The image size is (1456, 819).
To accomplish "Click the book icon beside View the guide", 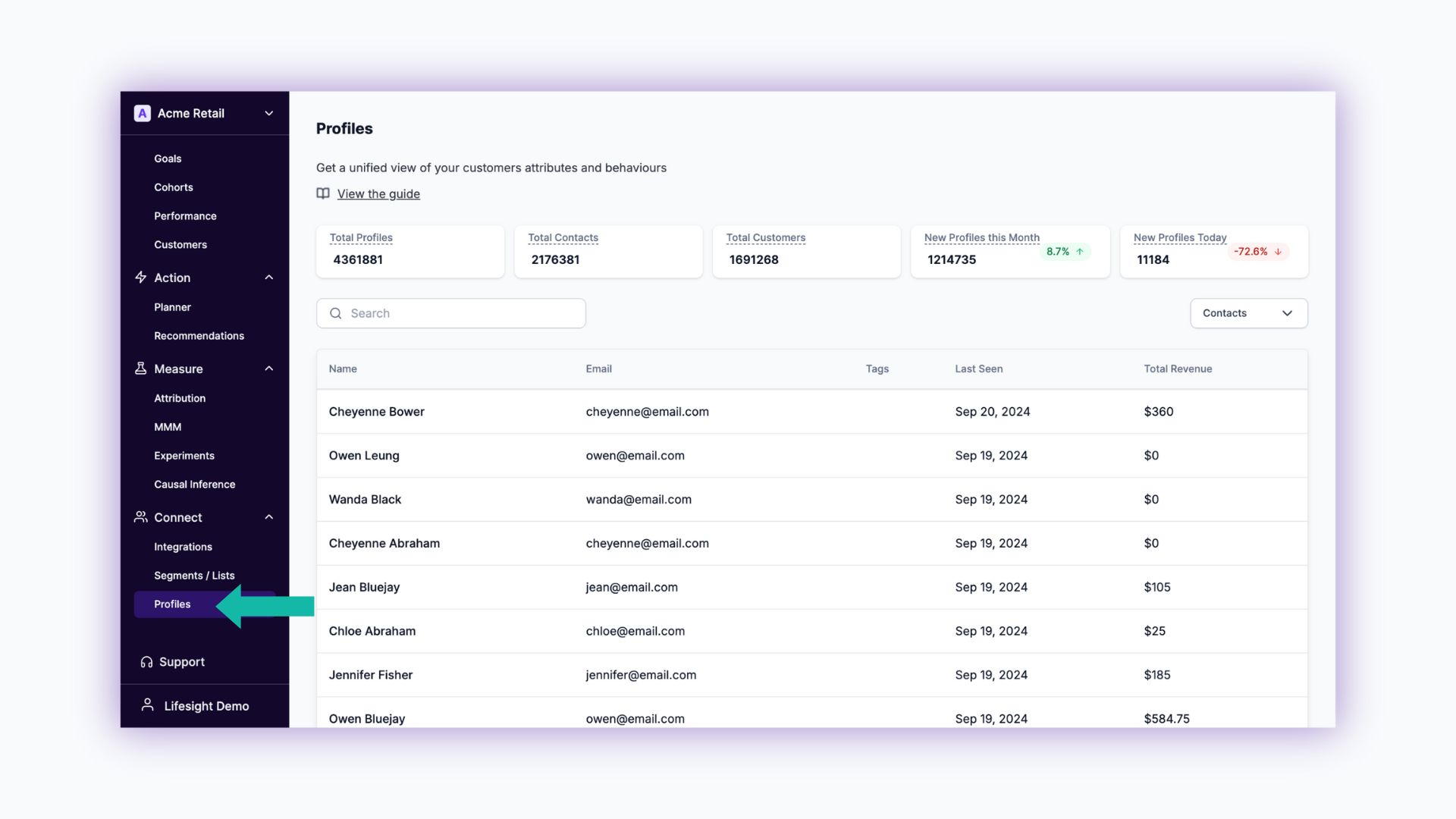I will click(x=323, y=193).
